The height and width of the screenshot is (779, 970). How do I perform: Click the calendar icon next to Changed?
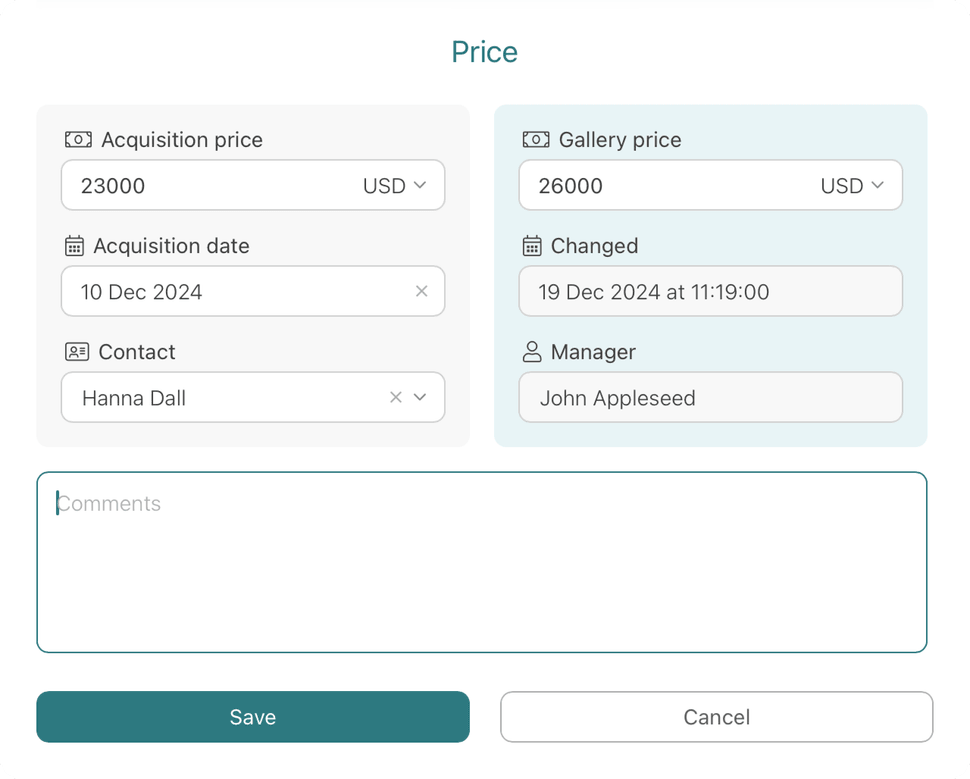coord(532,246)
